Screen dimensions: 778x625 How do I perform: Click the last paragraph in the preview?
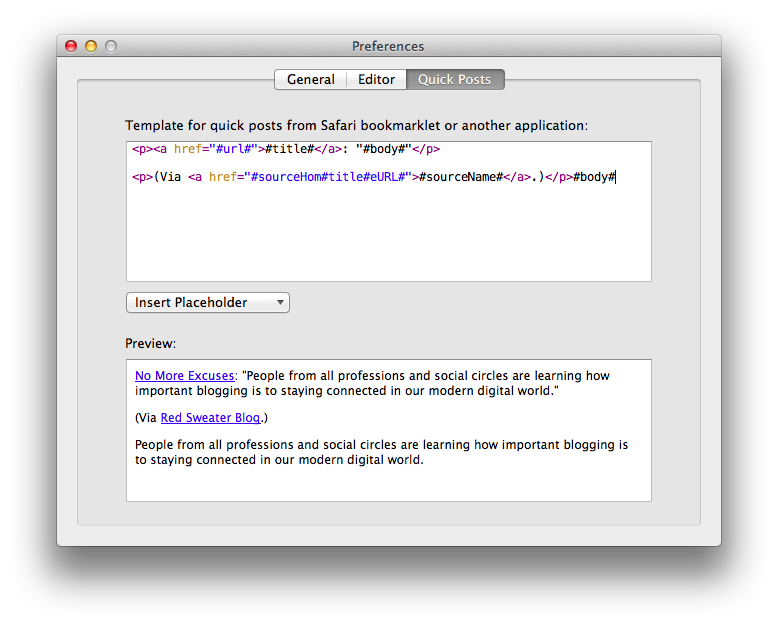pos(381,452)
